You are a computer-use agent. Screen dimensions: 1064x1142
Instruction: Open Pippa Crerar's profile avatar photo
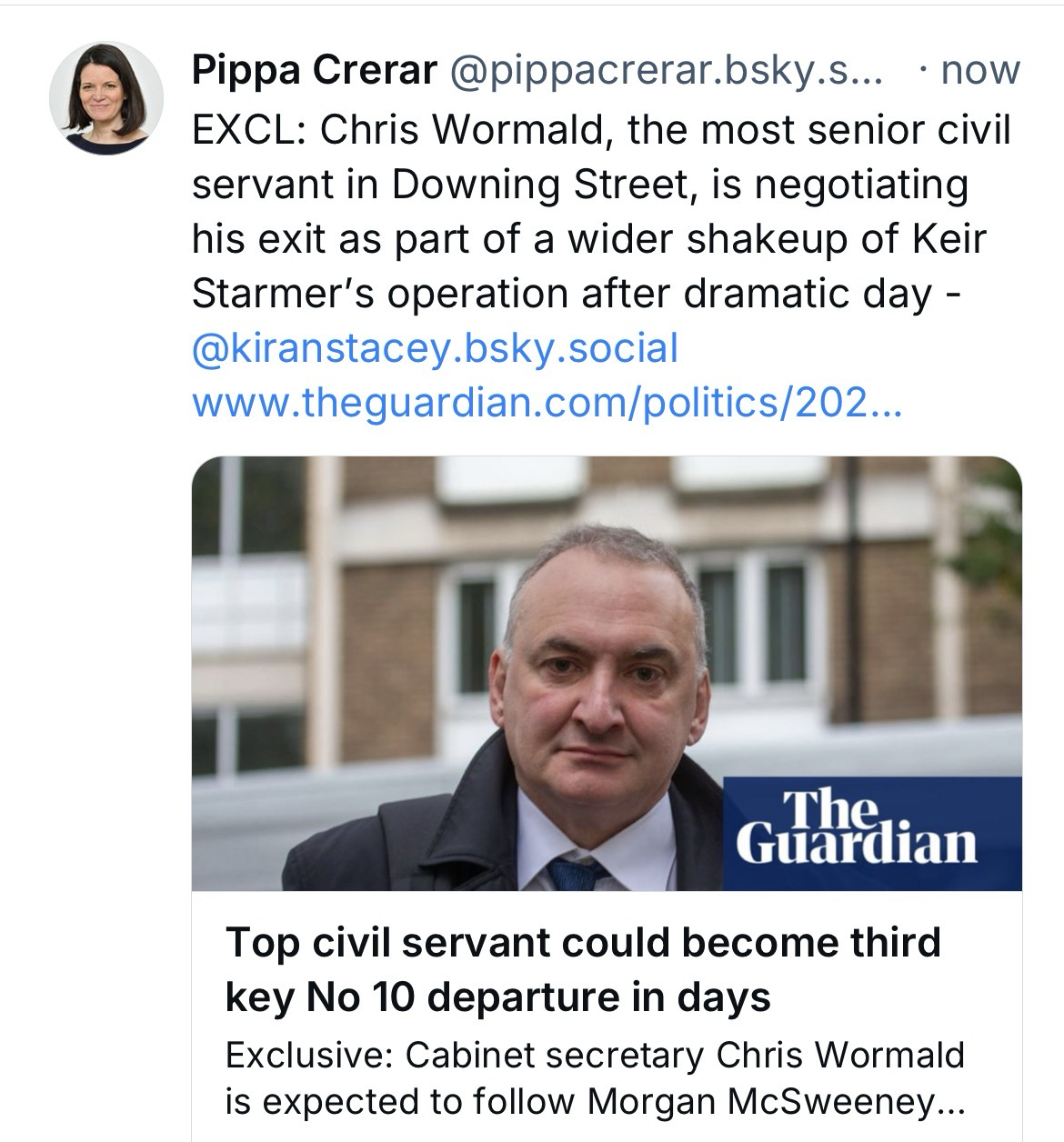[105, 97]
